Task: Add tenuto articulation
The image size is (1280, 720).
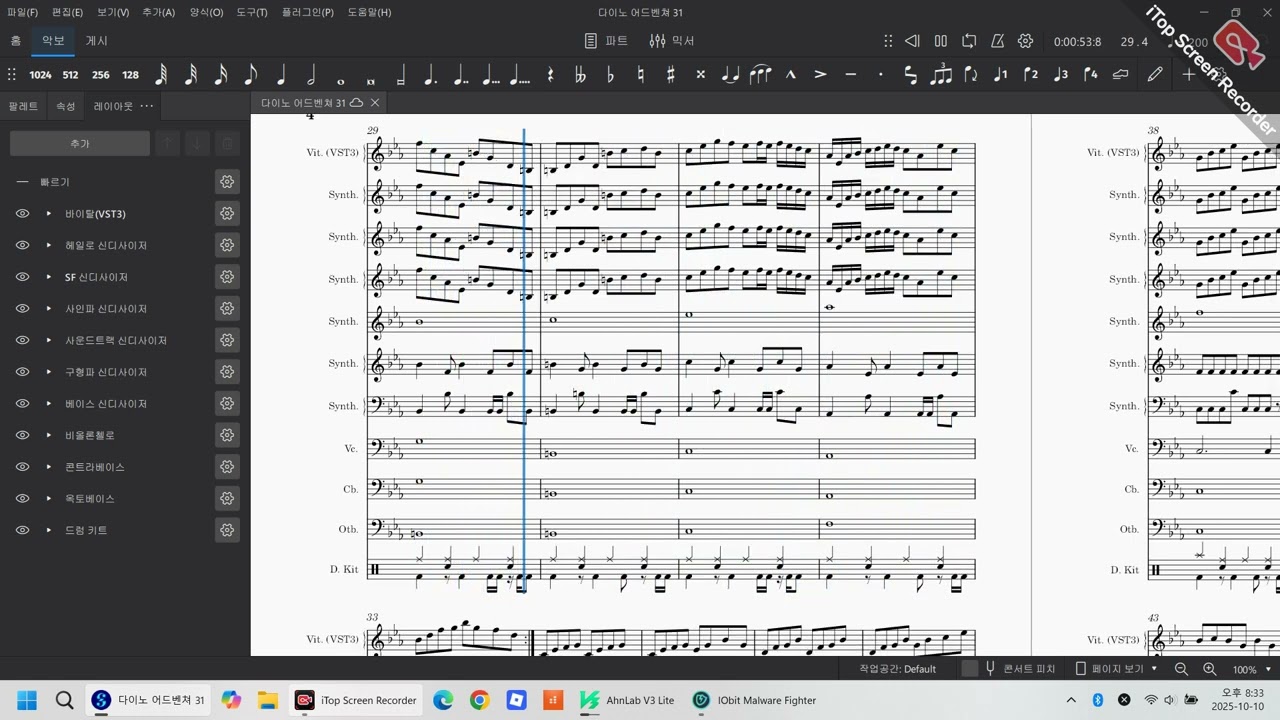Action: pyautogui.click(x=850, y=74)
